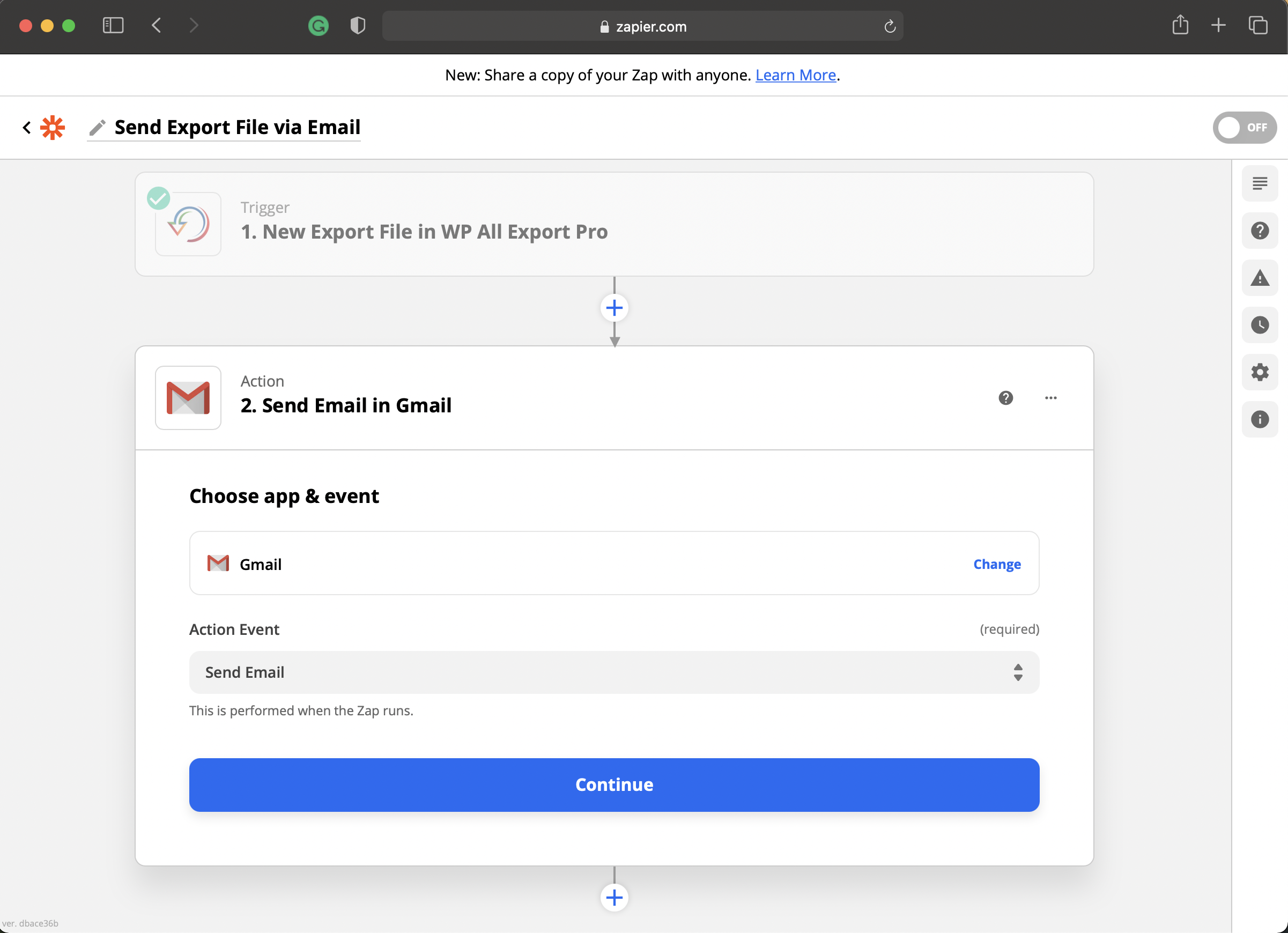Screen dimensions: 1288x933
Task: Click the pencil icon to rename Zap
Action: [x=97, y=127]
